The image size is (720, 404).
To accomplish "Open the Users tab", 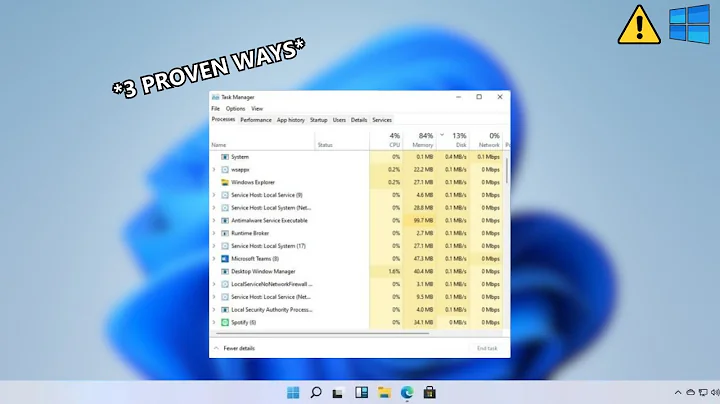I will coord(339,120).
